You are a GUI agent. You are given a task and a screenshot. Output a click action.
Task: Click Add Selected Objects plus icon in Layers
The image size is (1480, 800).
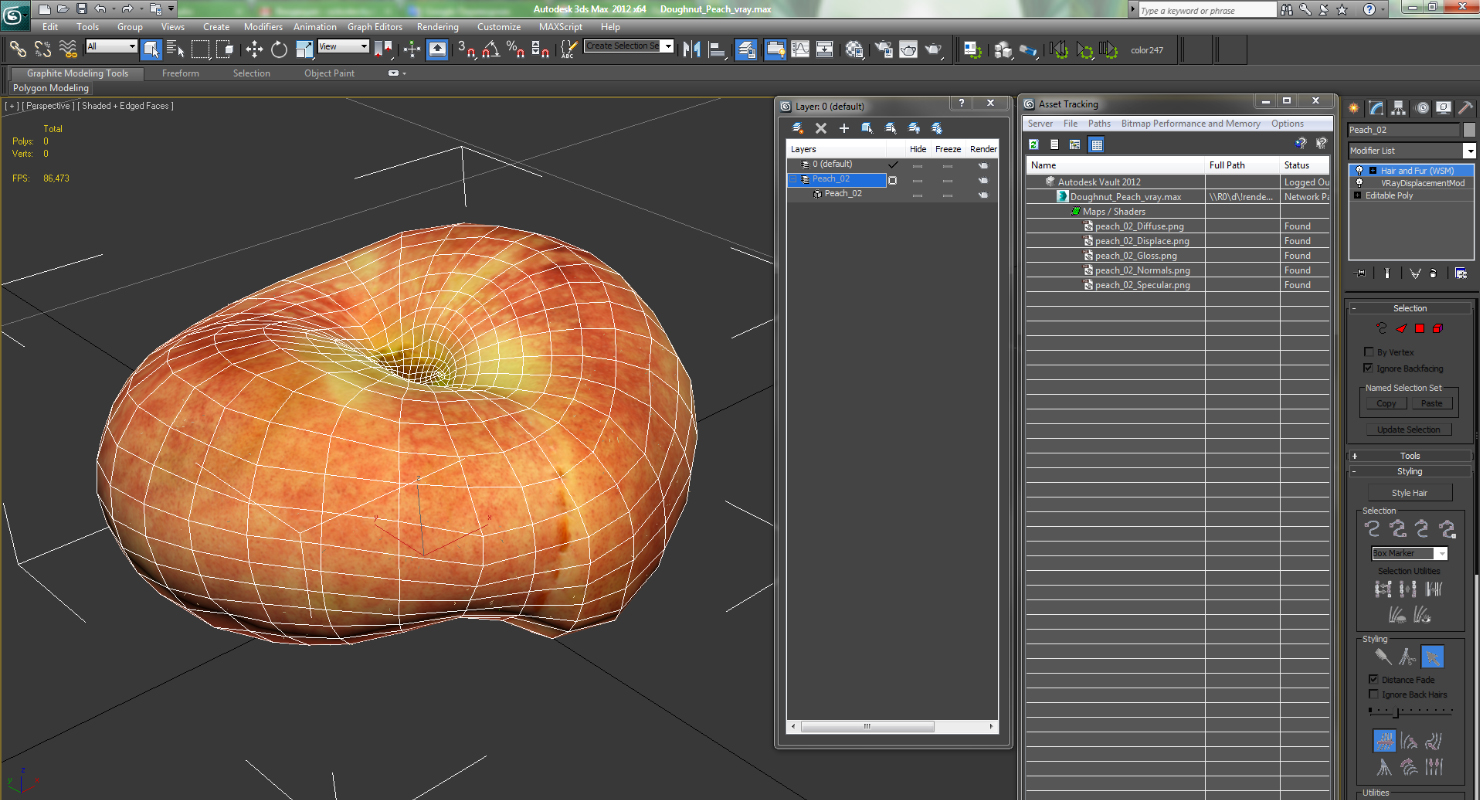(x=844, y=128)
